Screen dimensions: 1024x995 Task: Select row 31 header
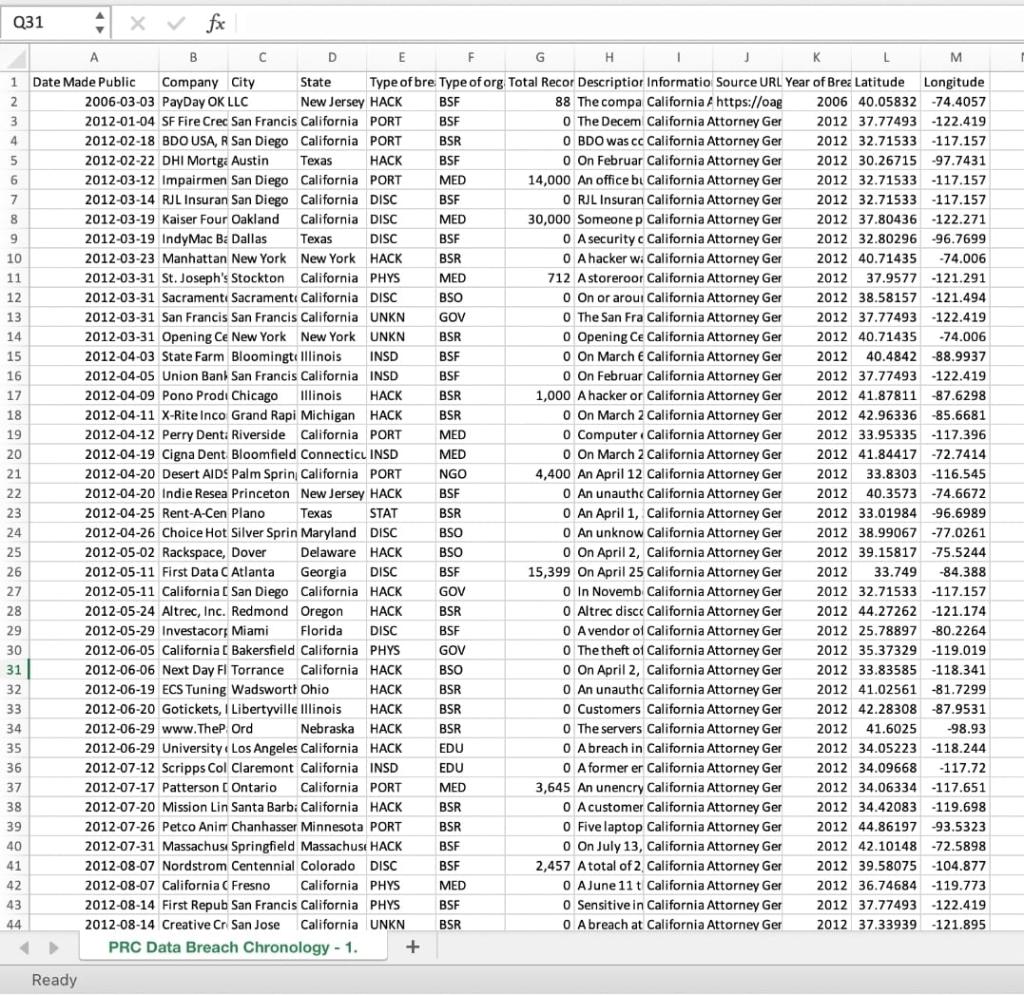tap(14, 670)
